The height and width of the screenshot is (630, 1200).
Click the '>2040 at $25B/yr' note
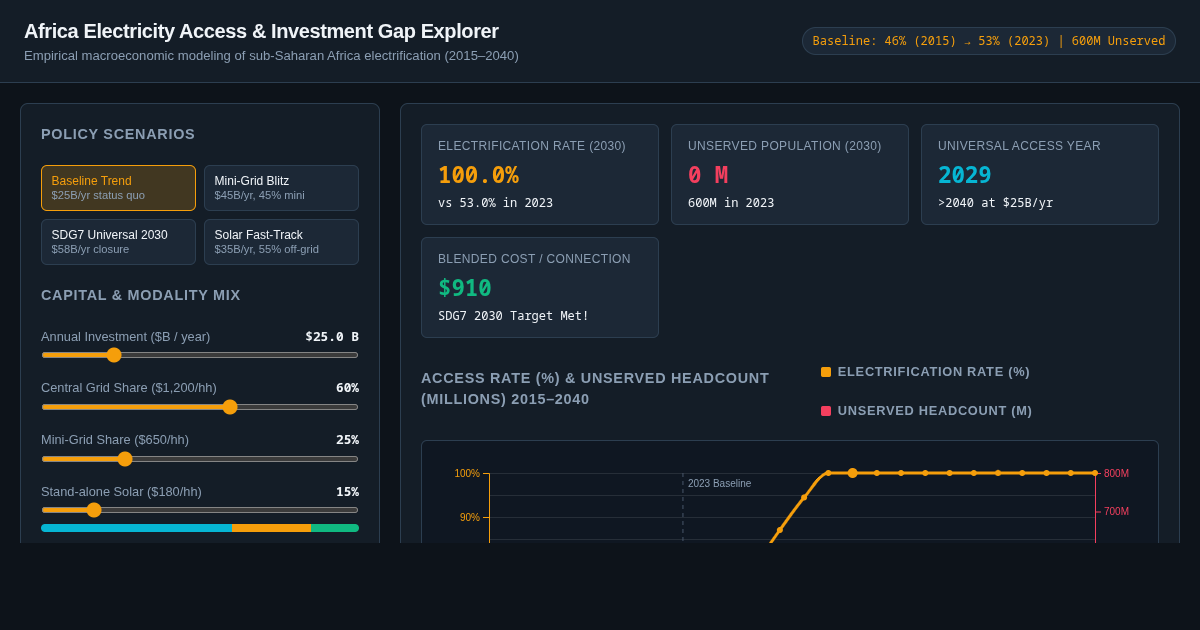click(995, 203)
